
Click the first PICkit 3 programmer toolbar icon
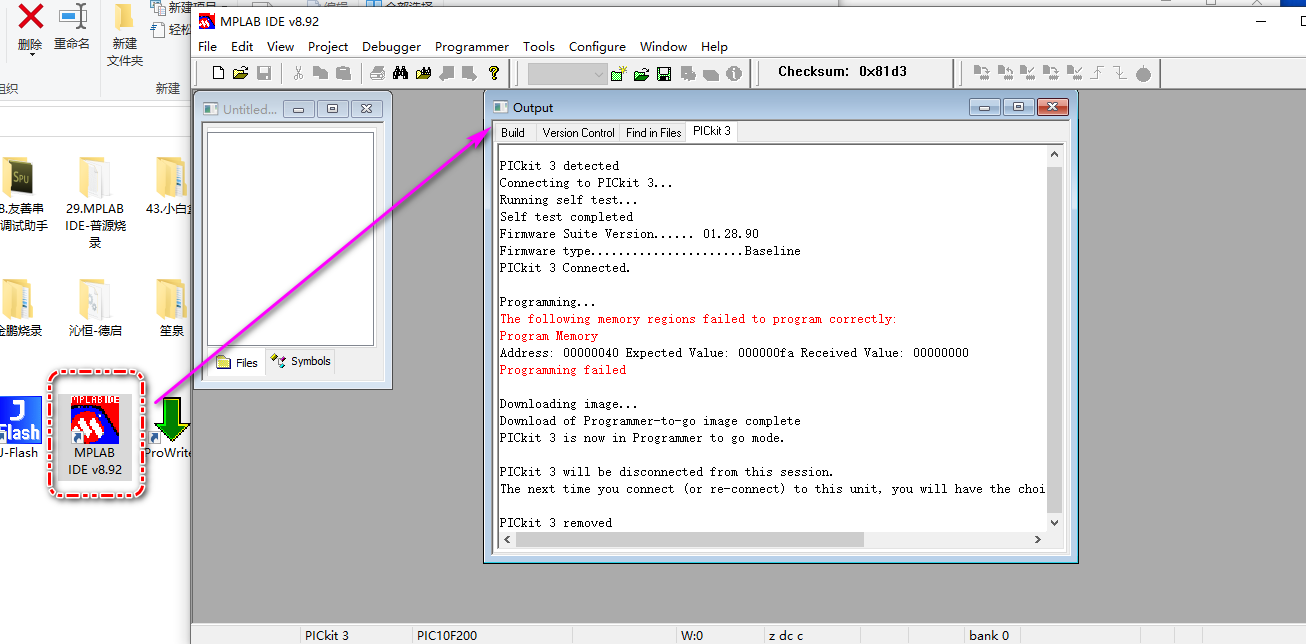[x=981, y=73]
